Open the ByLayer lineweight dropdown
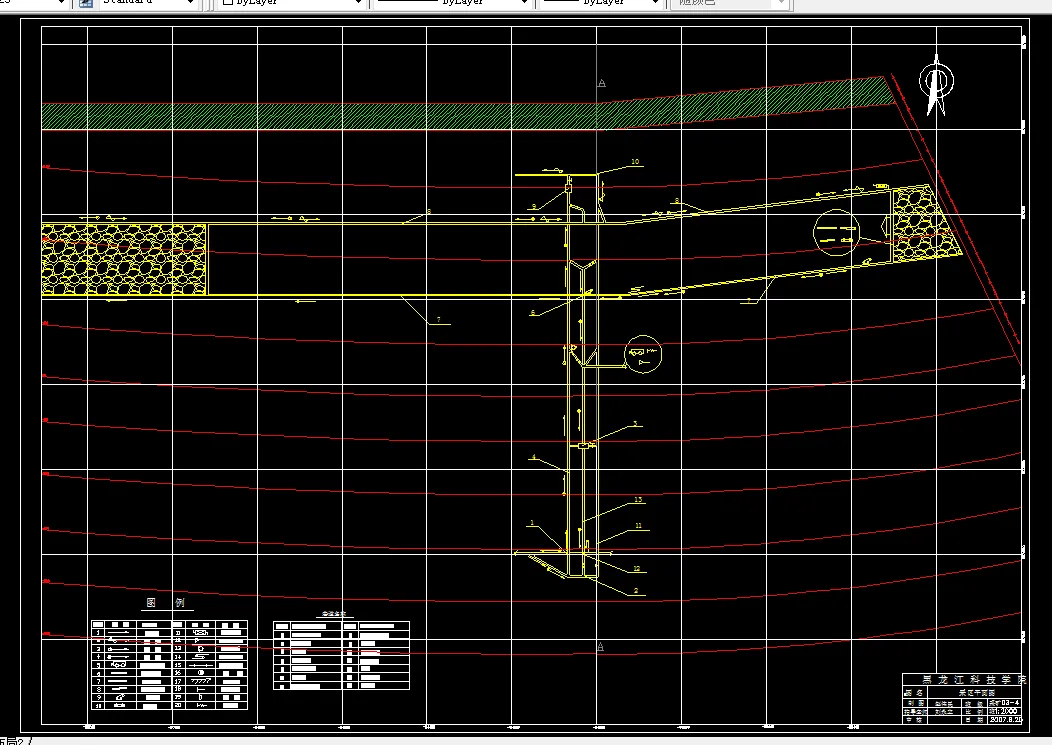 [655, 3]
